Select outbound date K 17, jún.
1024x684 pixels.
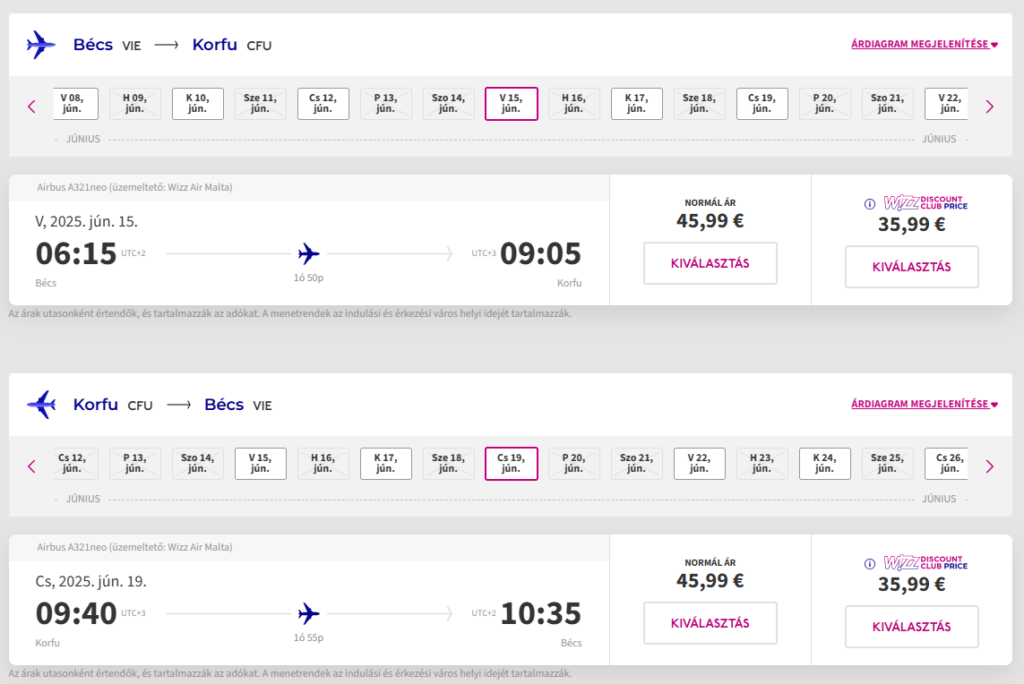coord(637,103)
